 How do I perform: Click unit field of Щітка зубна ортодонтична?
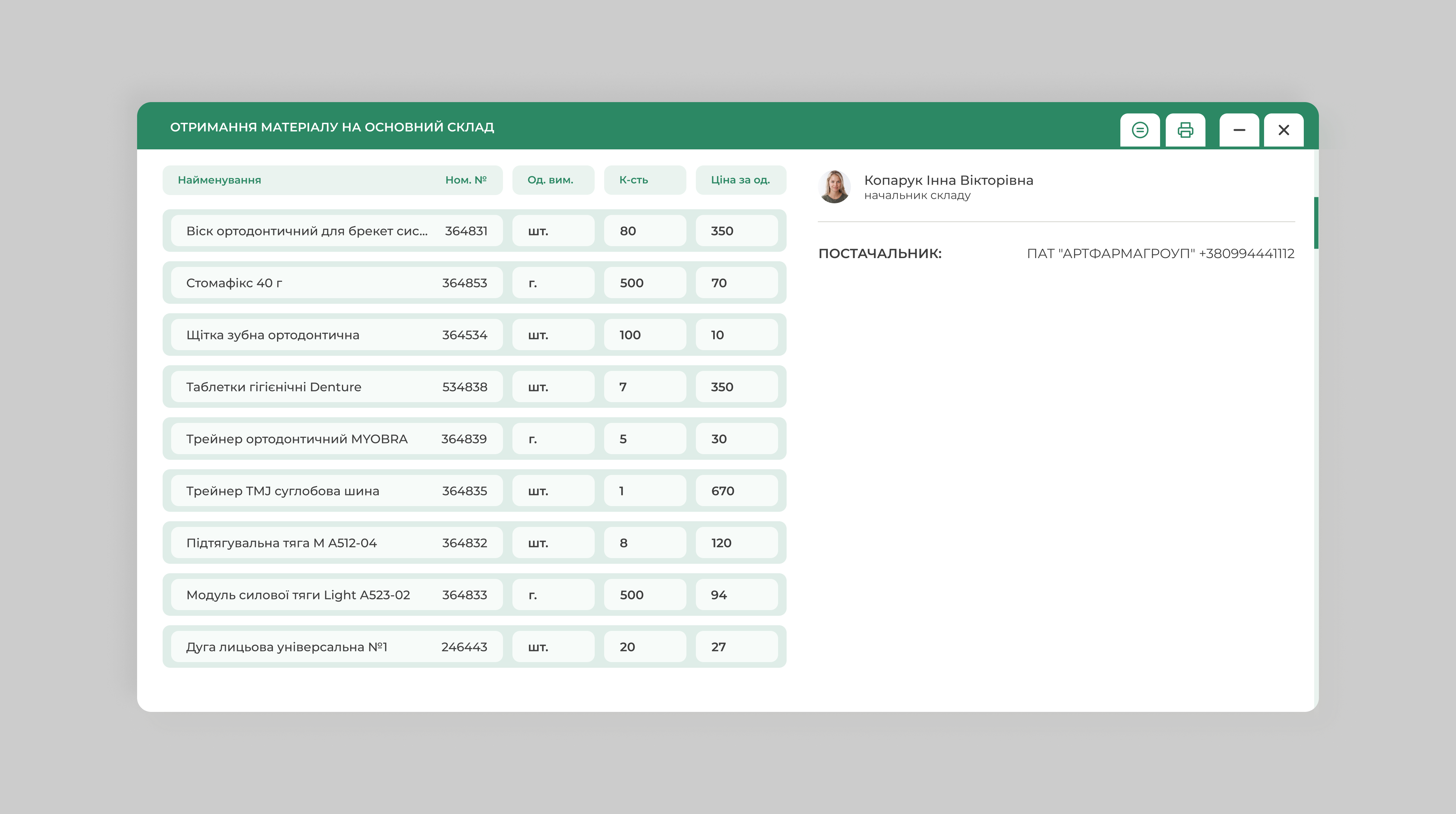click(553, 335)
